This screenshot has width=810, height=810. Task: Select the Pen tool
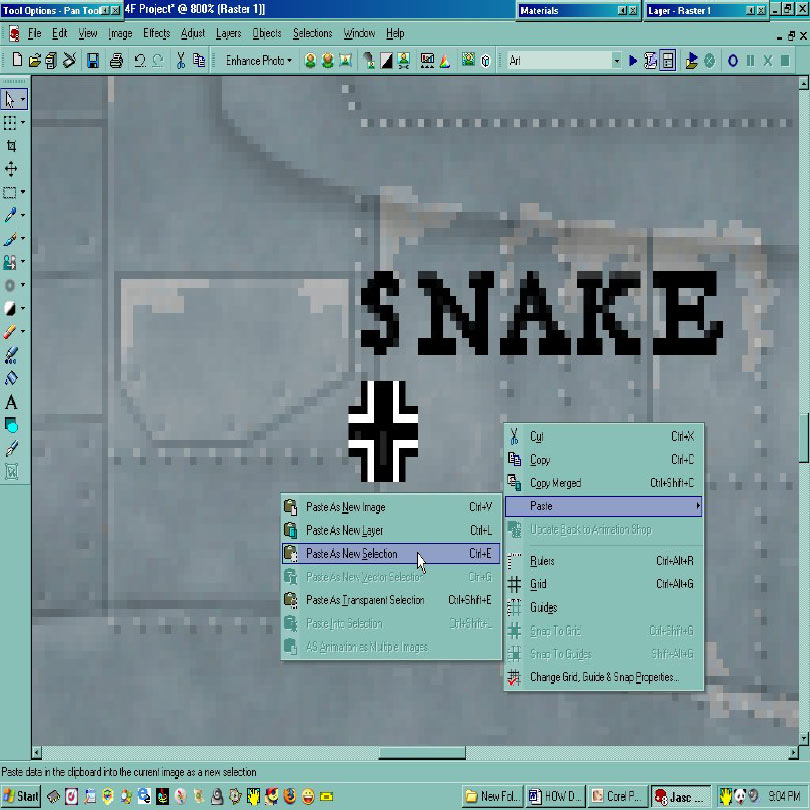pos(11,448)
